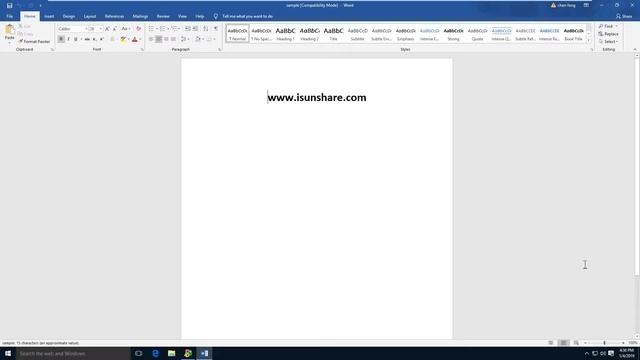Switch to the References tab
The height and width of the screenshot is (360, 640).
[114, 16]
